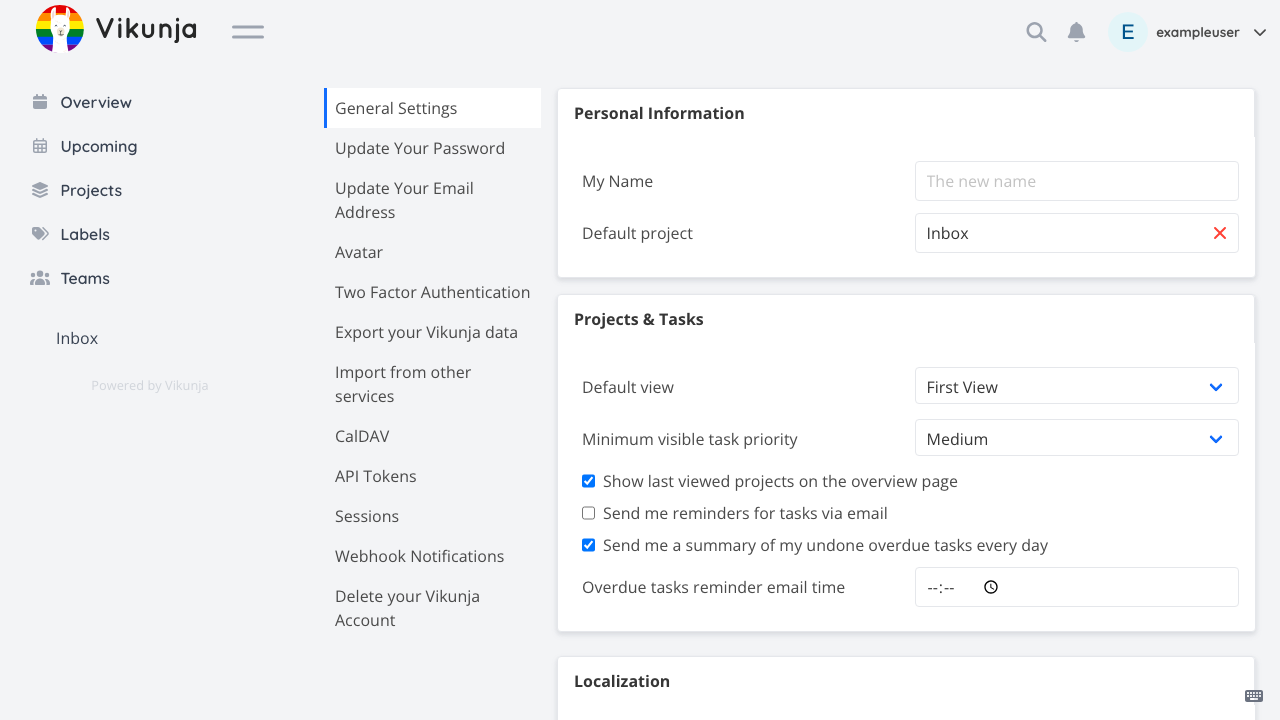This screenshot has height=720, width=1280.
Task: Open Sessions settings
Action: coord(433,516)
